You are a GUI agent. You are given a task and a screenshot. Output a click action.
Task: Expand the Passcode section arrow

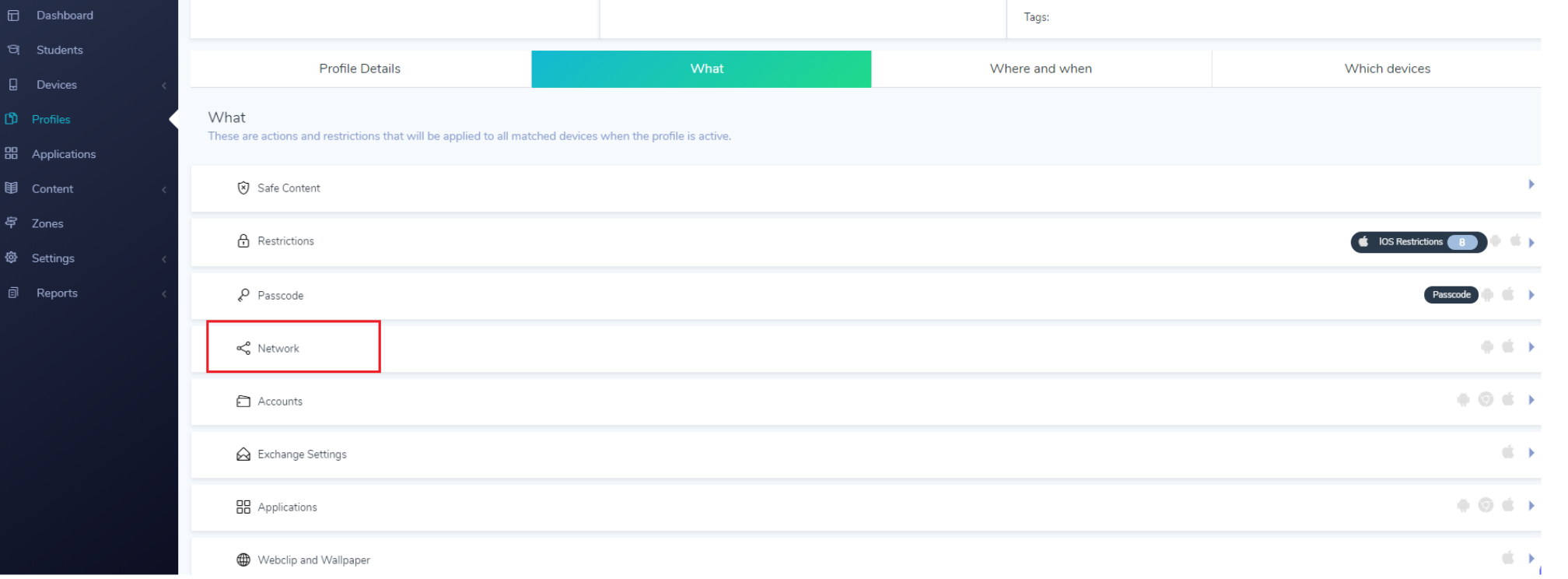(1531, 295)
